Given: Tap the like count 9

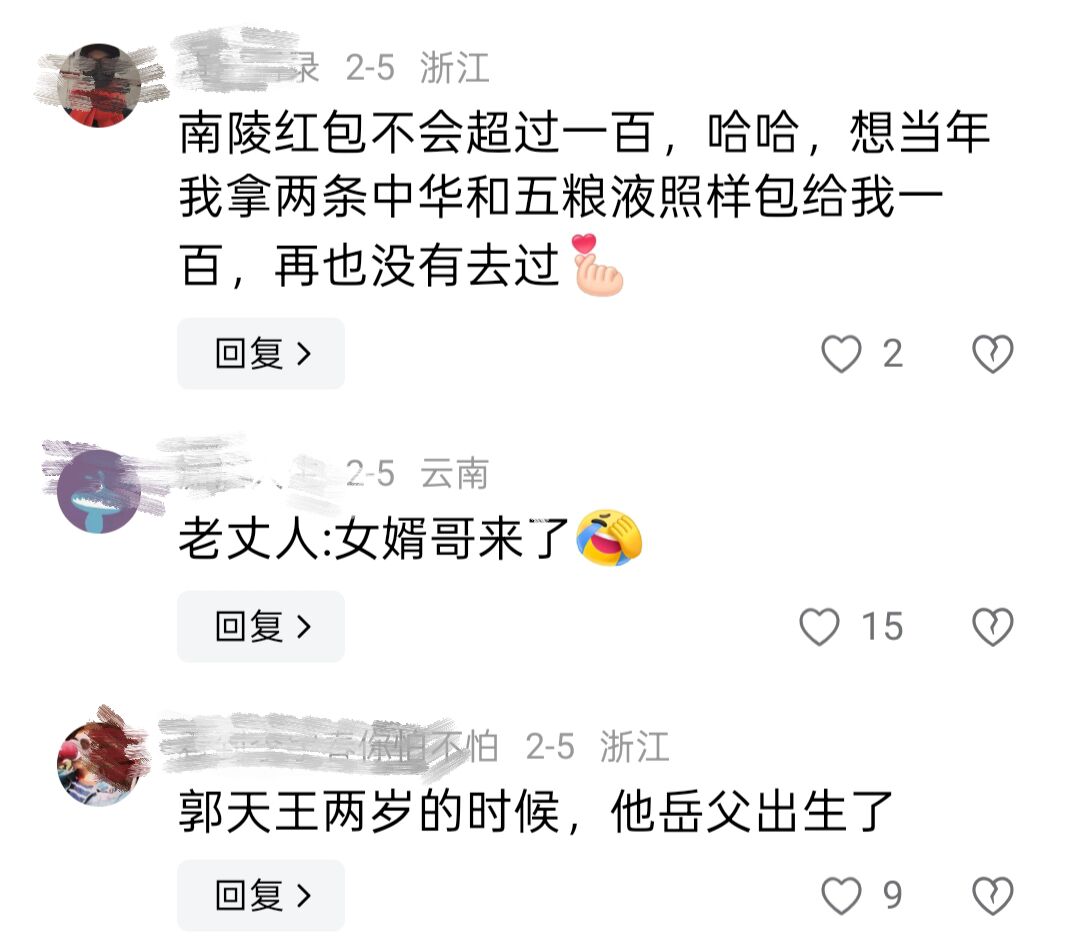Looking at the screenshot, I should click(x=893, y=896).
